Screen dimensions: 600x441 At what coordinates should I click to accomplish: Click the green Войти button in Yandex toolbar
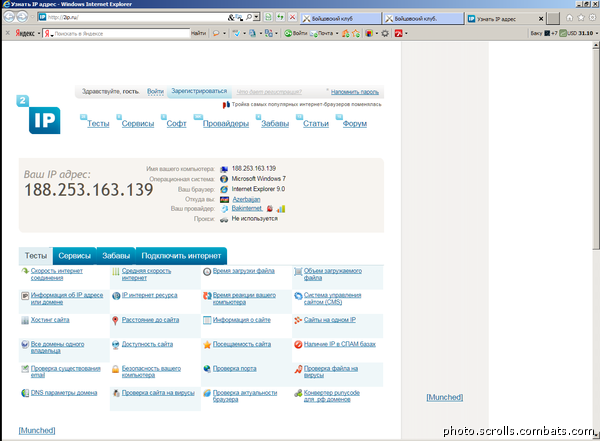296,33
